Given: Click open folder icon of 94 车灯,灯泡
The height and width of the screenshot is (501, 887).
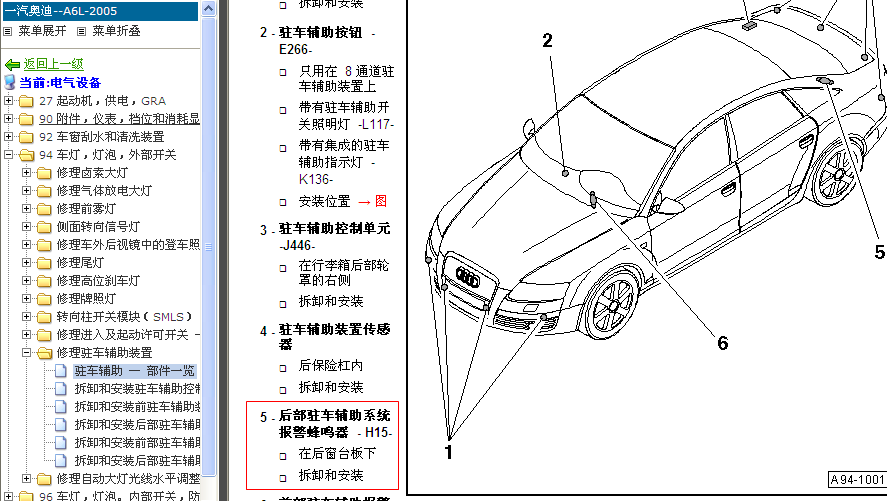Looking at the screenshot, I should click(27, 155).
